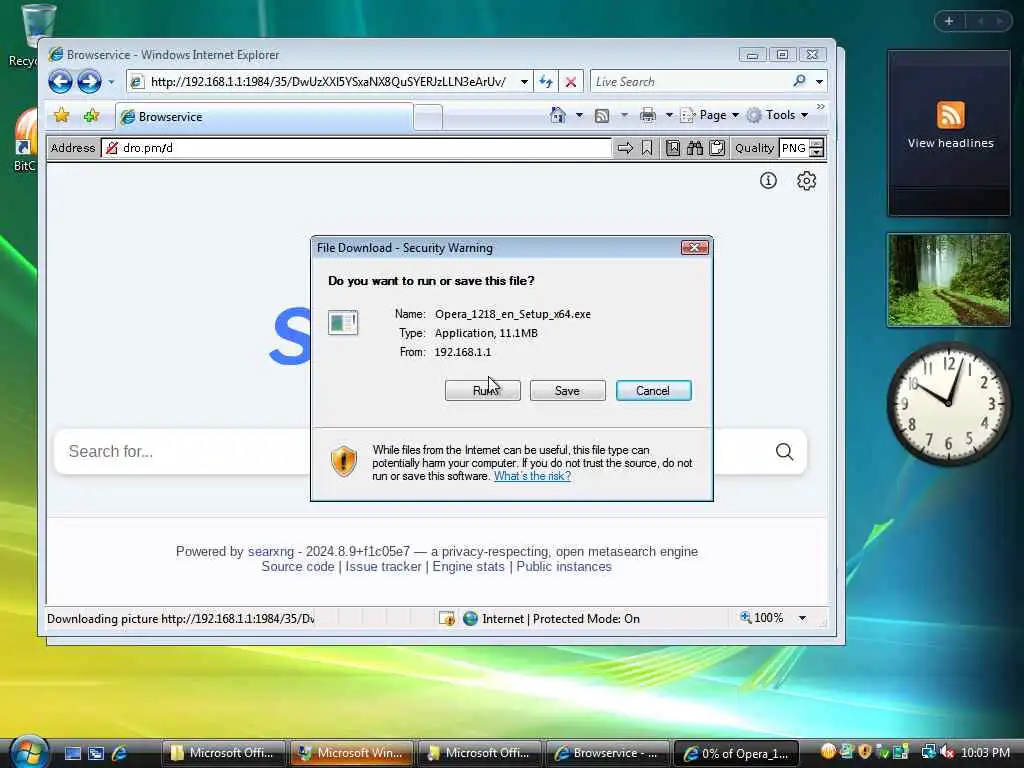Image resolution: width=1024 pixels, height=768 pixels.
Task: Open the Issue tracker link
Action: coord(383,566)
